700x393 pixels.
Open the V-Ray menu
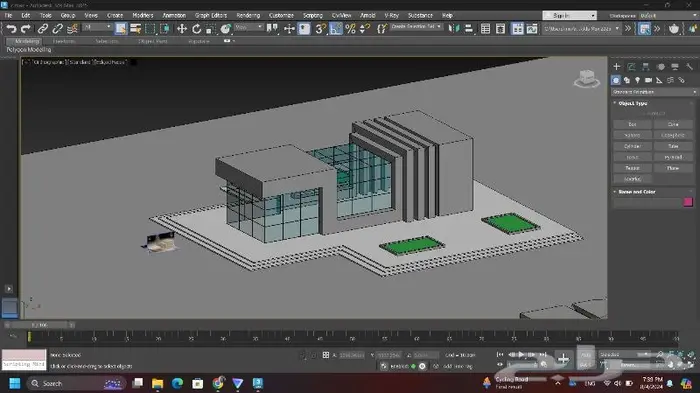[x=391, y=15]
